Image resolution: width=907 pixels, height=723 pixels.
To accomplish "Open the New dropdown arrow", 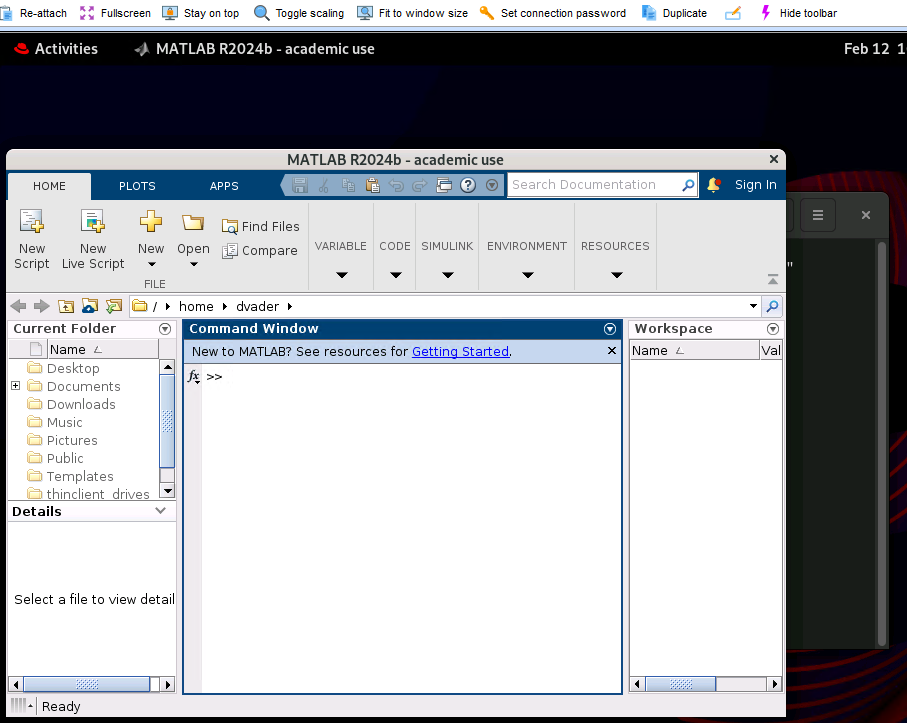I will pos(152,264).
